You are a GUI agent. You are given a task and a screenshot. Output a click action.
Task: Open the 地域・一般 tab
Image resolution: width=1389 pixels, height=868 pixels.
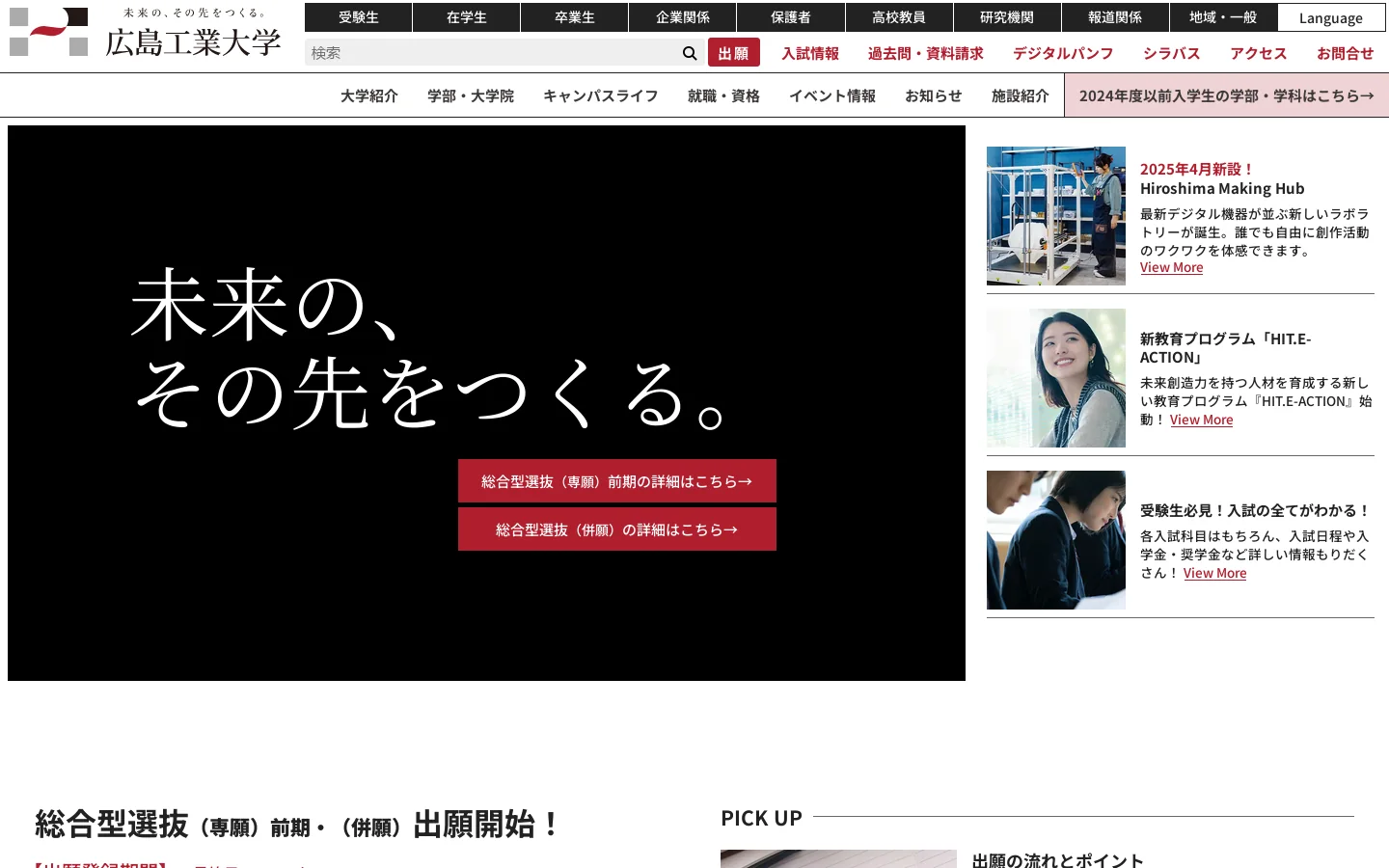(1223, 17)
